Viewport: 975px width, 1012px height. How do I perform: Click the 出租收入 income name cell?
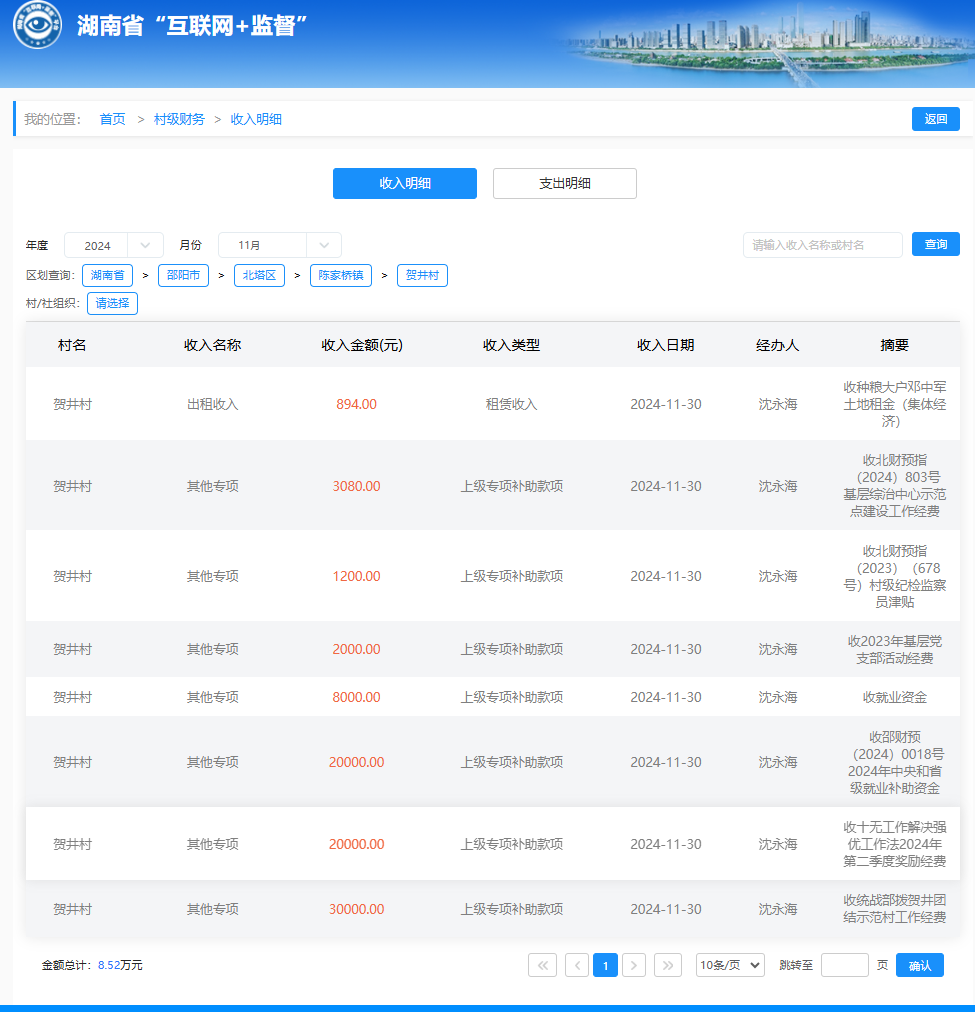(212, 404)
